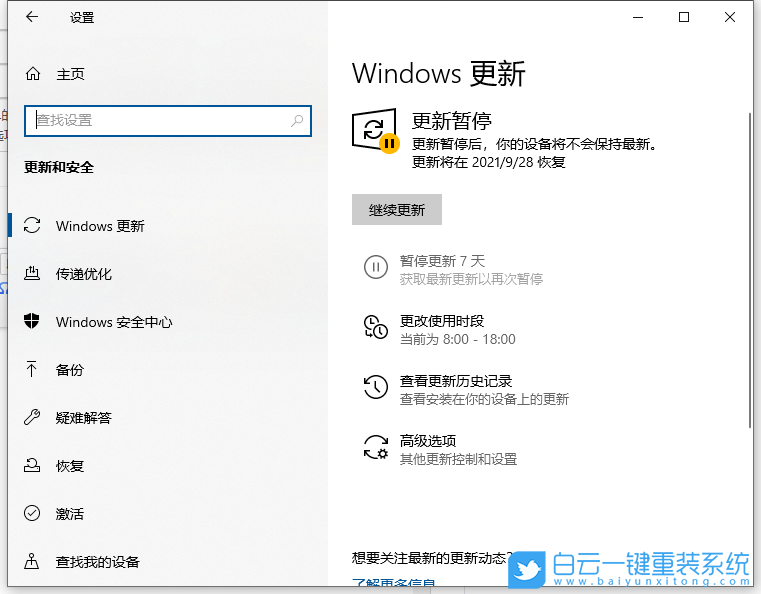Viewport: 761px width, 594px height.
Task: Click the 恢复 icon
Action: pos(32,465)
